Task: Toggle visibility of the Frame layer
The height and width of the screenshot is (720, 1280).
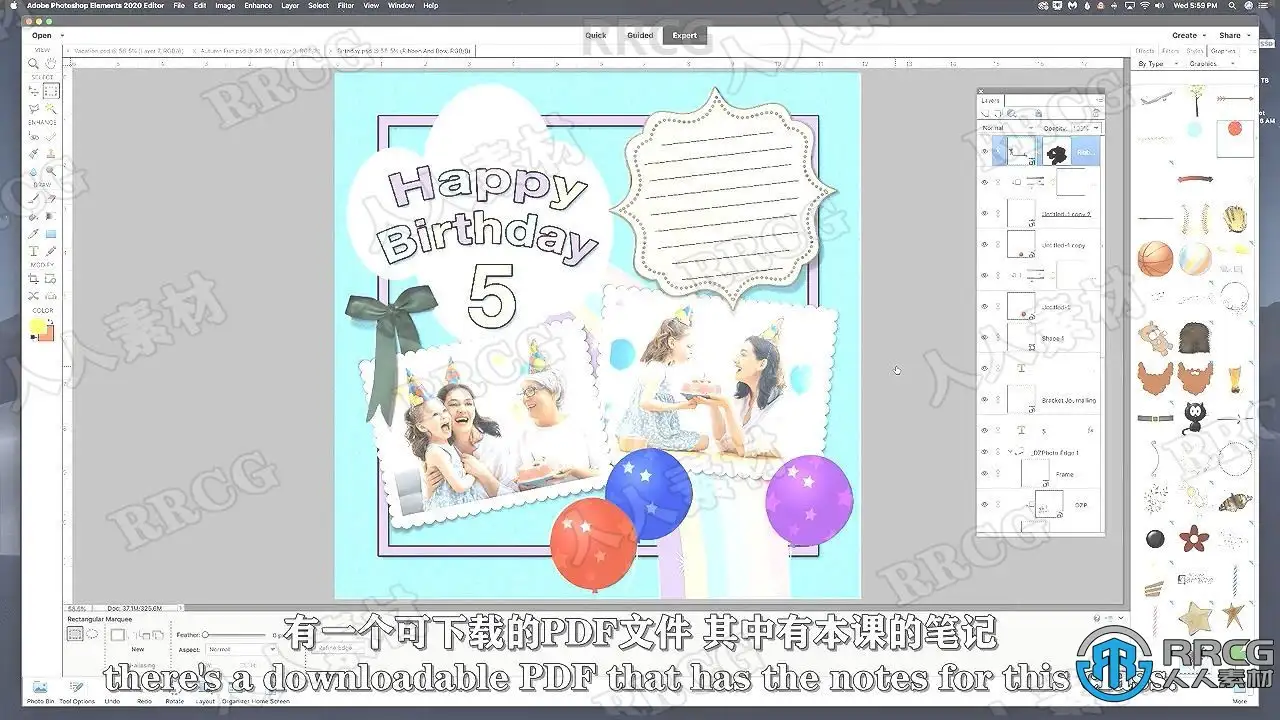Action: (x=984, y=474)
